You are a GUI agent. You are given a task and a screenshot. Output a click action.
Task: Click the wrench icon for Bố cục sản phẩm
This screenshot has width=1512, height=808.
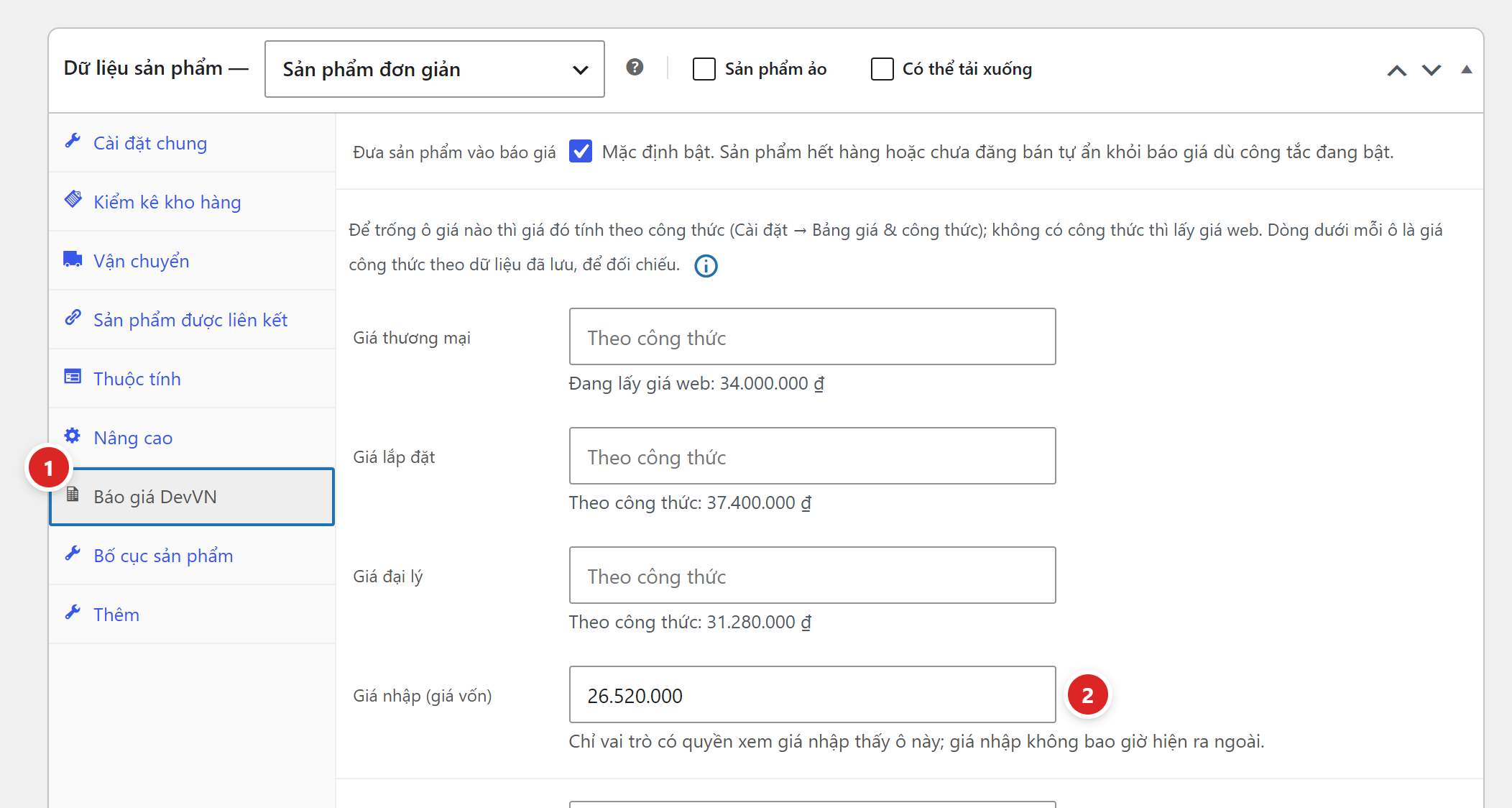point(73,554)
